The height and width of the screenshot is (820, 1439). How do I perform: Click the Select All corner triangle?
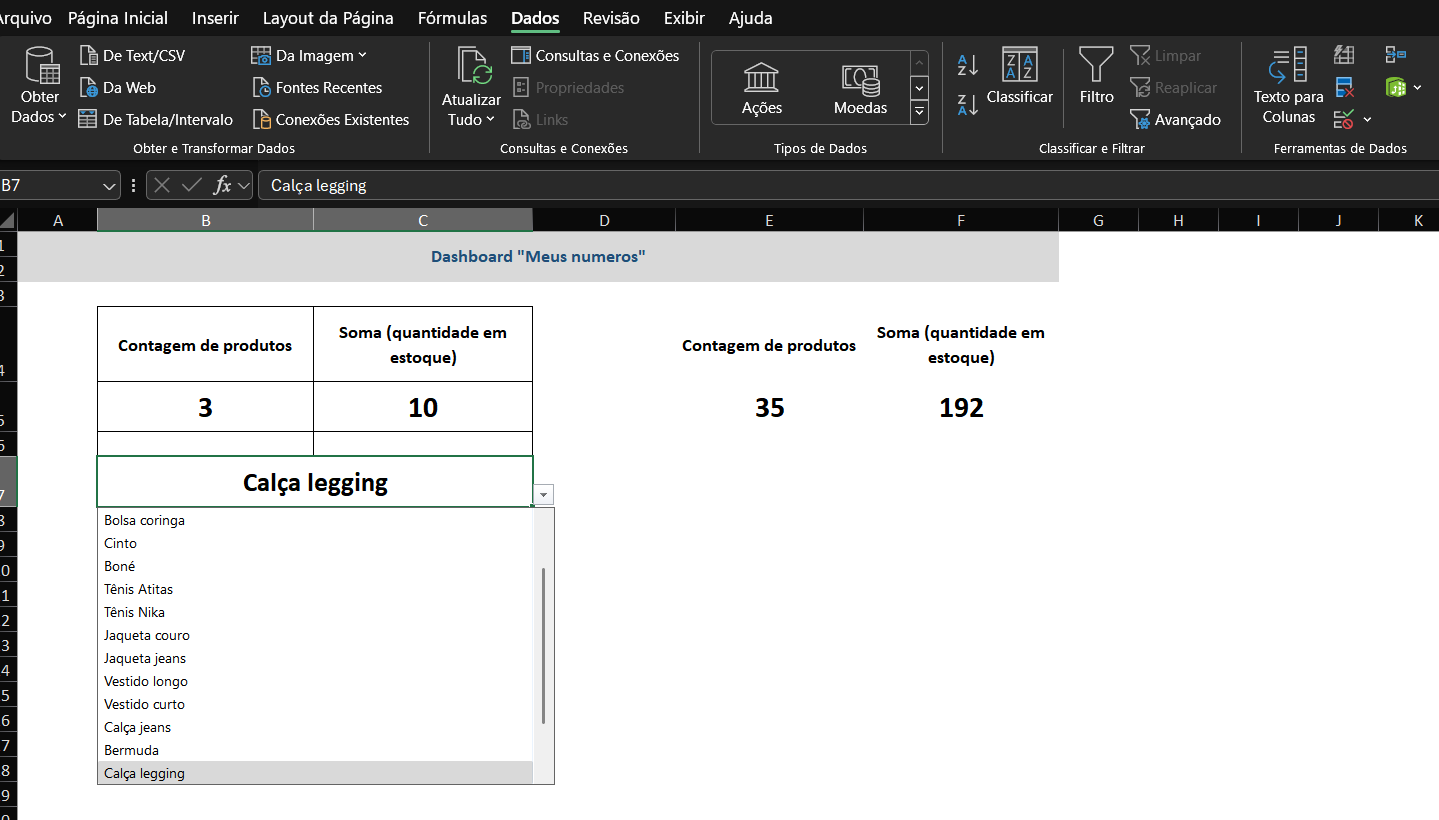point(8,220)
